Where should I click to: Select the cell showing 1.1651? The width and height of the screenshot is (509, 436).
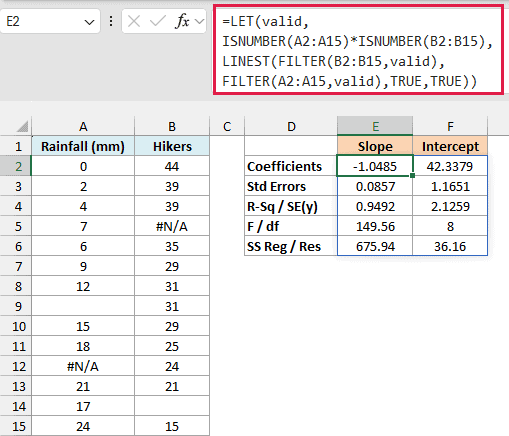tap(450, 186)
